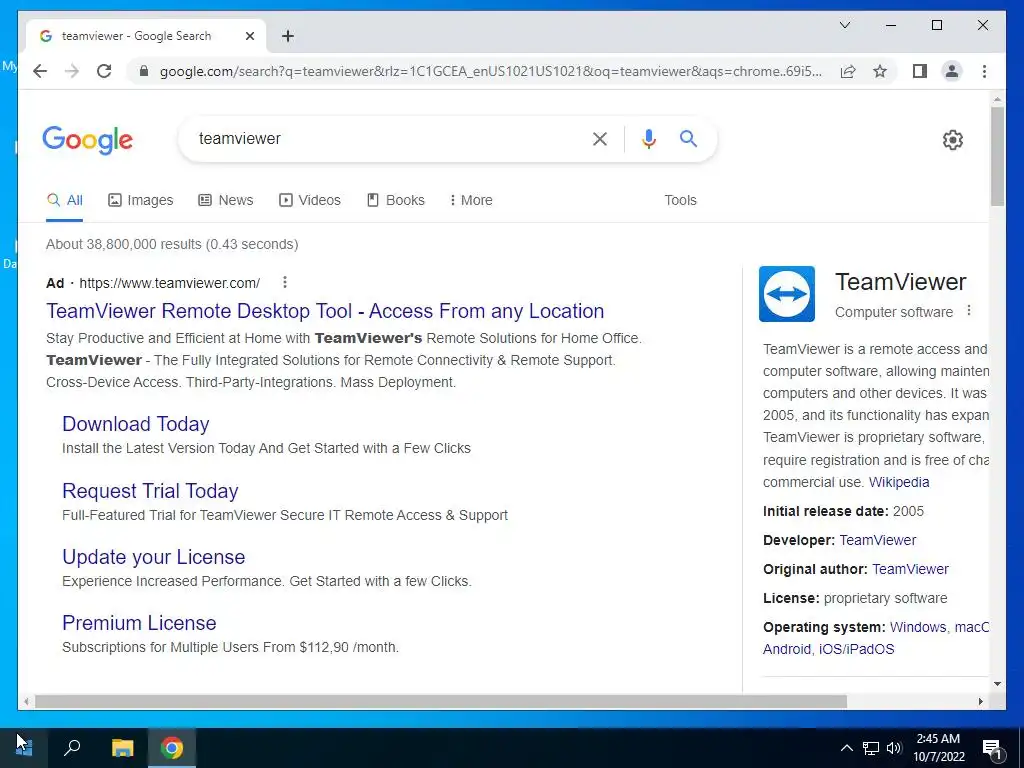This screenshot has width=1024, height=768.
Task: Click into the teamviewer search field
Action: click(385, 138)
